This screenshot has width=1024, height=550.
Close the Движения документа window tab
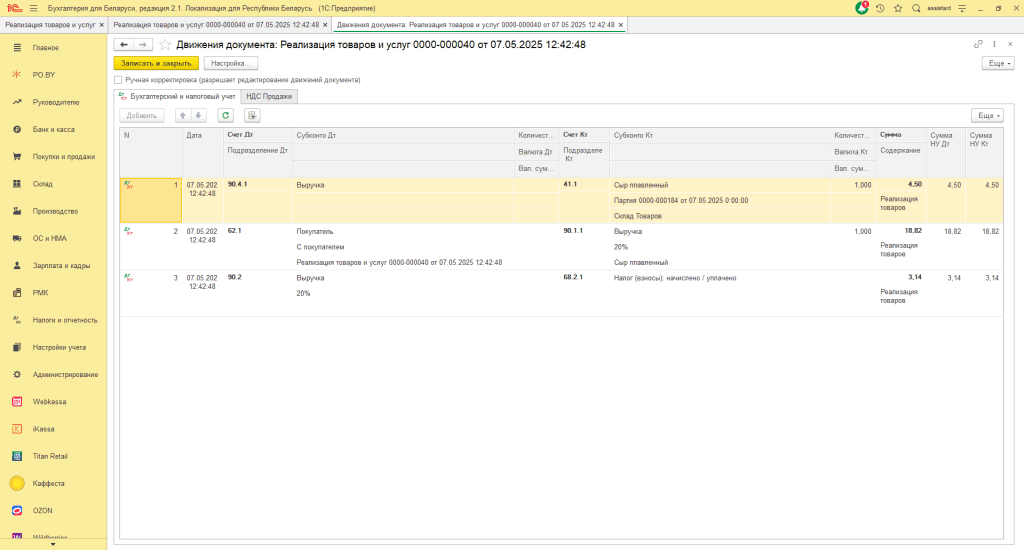[x=620, y=25]
